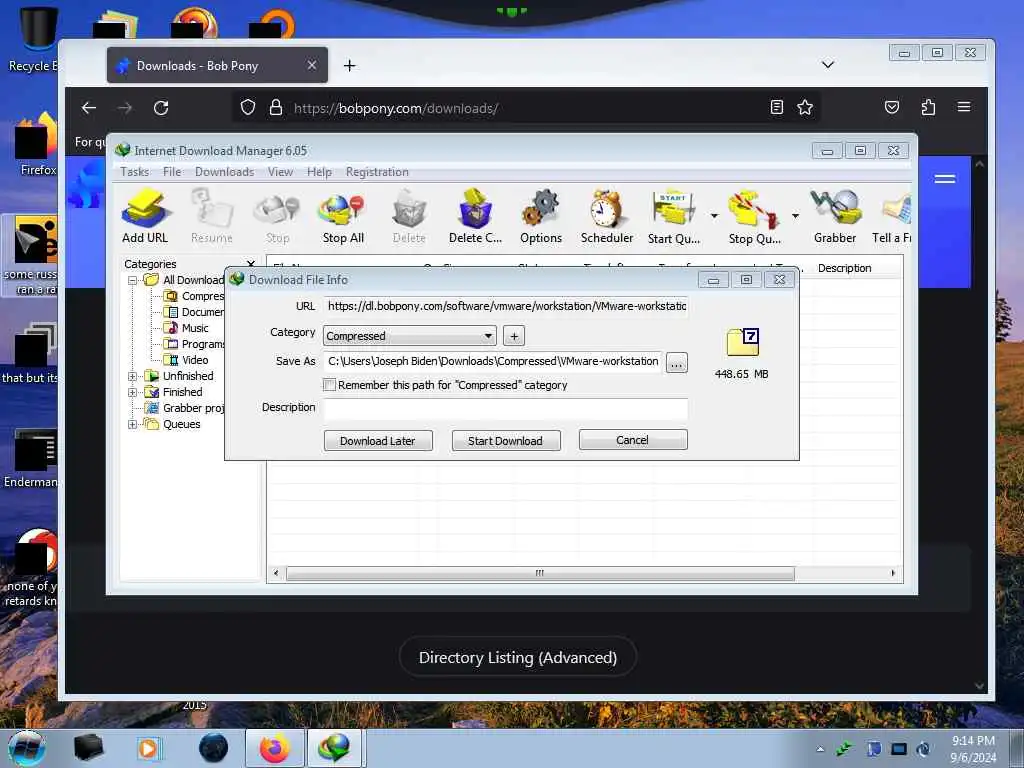Close the Downloads - Bob Pony tab
Image resolution: width=1024 pixels, height=768 pixels.
(312, 65)
